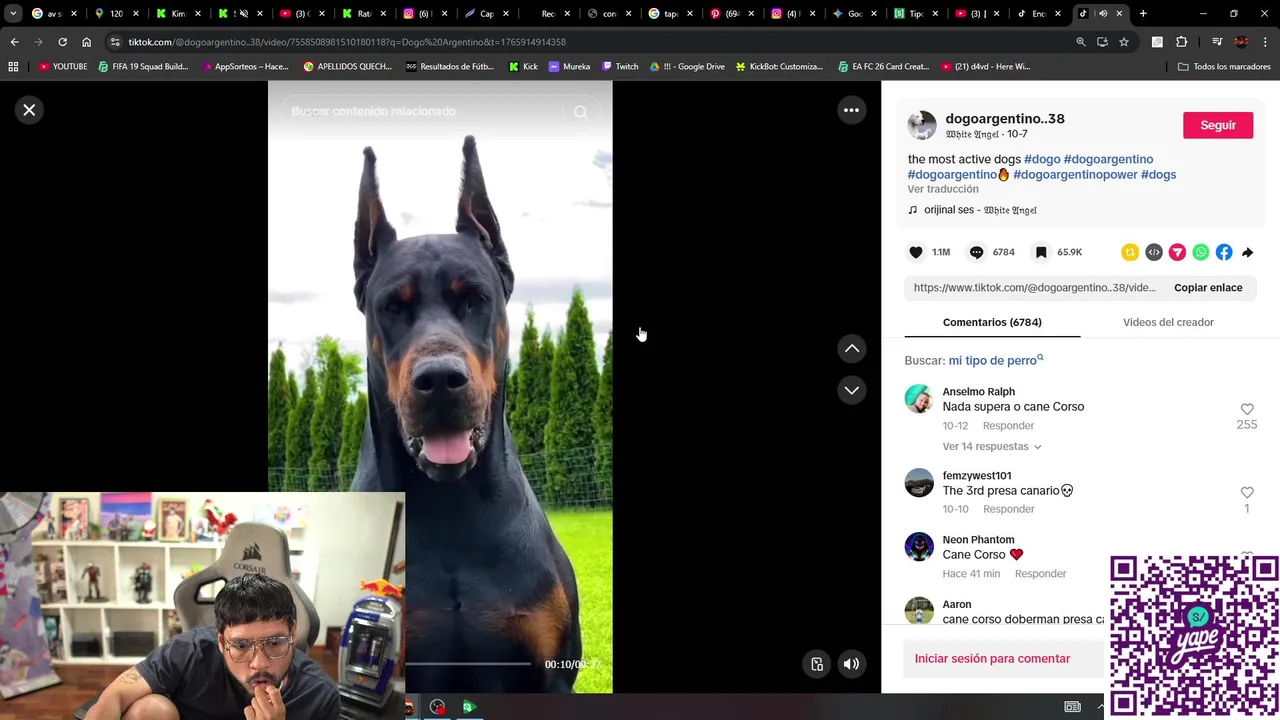Click the browser address bar URL
The width and height of the screenshot is (1280, 720).
click(346, 42)
